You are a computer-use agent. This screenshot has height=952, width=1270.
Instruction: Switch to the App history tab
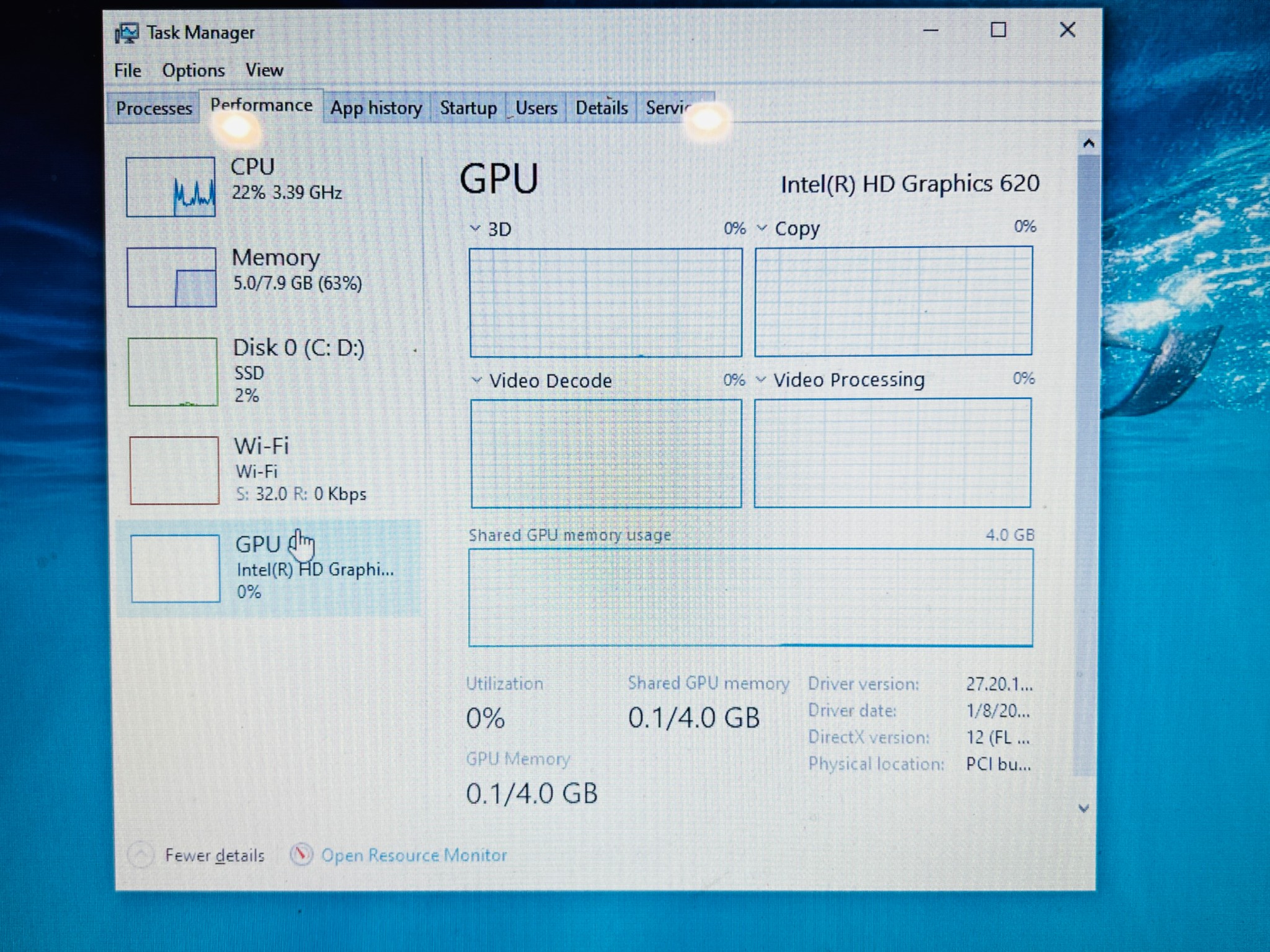tap(376, 108)
